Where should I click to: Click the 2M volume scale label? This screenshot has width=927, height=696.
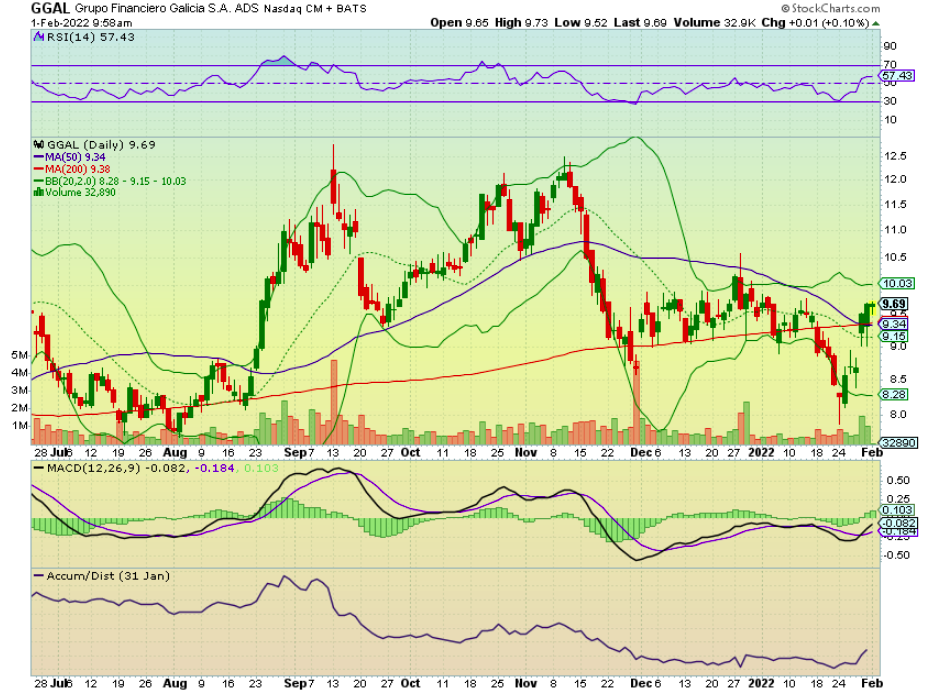pos(20,407)
